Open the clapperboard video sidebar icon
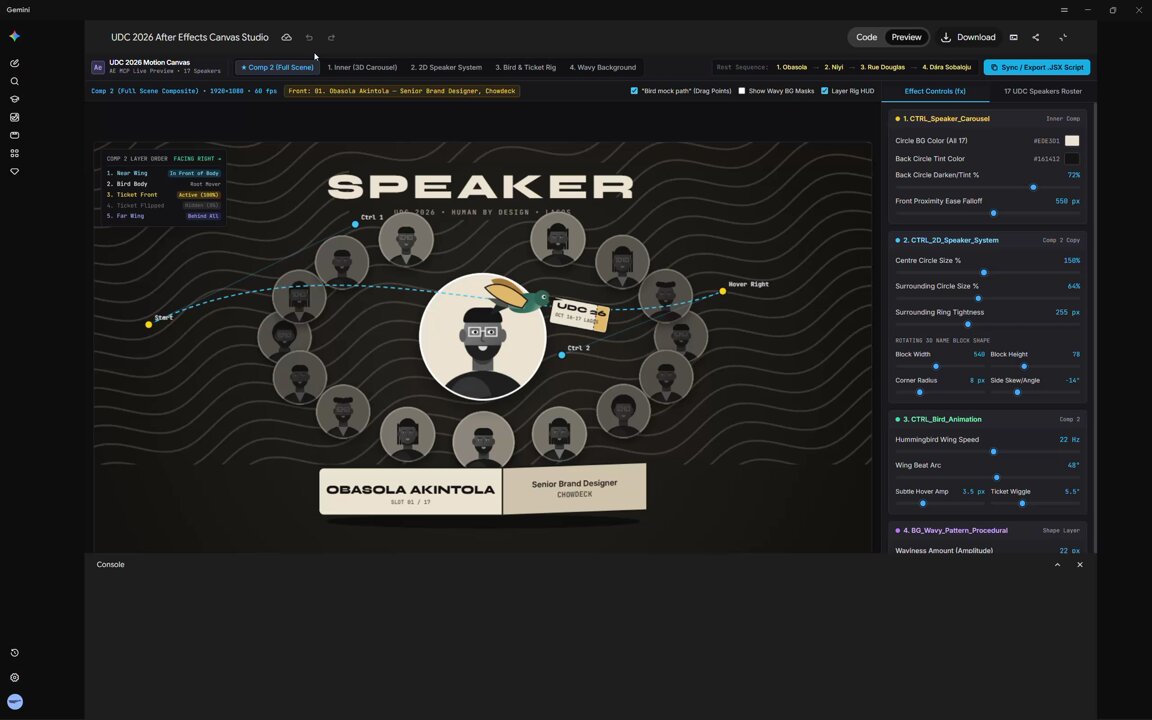The width and height of the screenshot is (1152, 720). (15, 135)
